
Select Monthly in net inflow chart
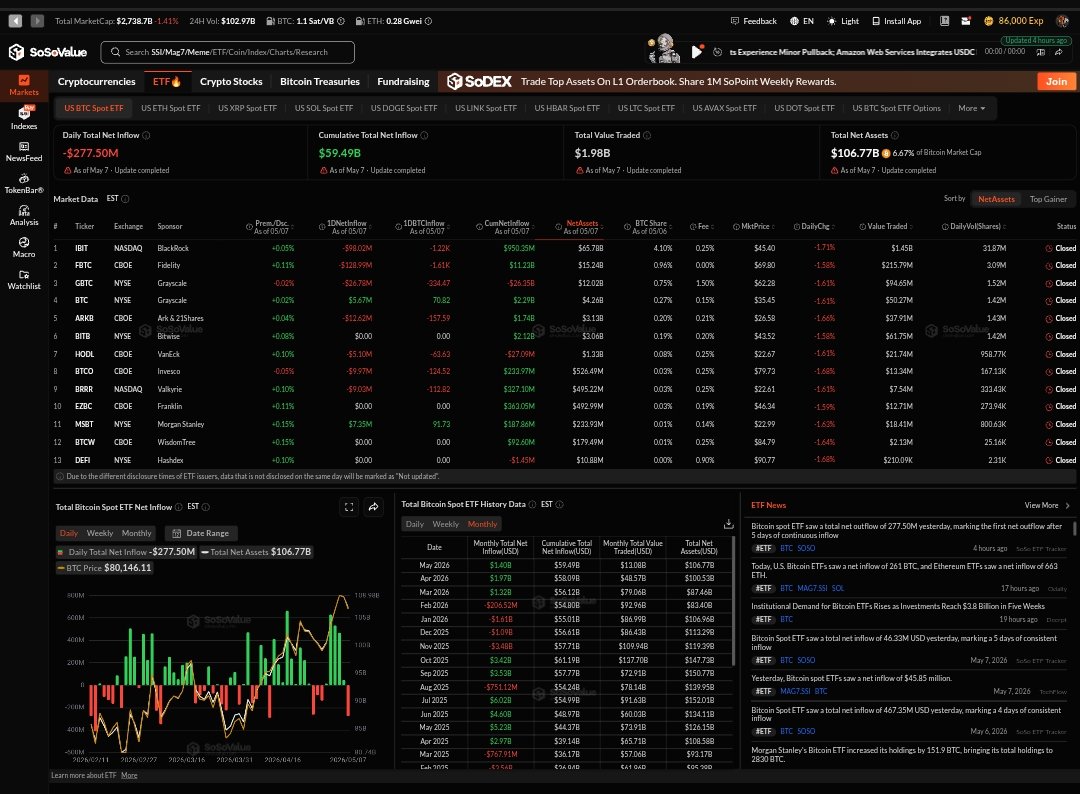136,533
